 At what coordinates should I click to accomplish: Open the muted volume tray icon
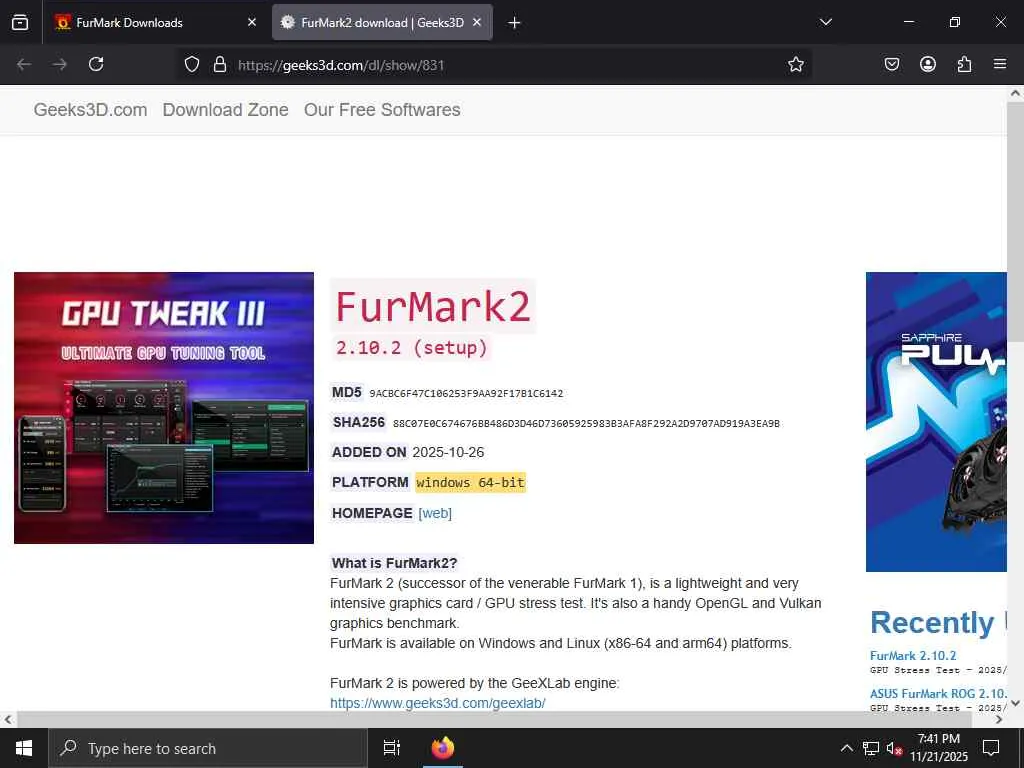point(894,748)
